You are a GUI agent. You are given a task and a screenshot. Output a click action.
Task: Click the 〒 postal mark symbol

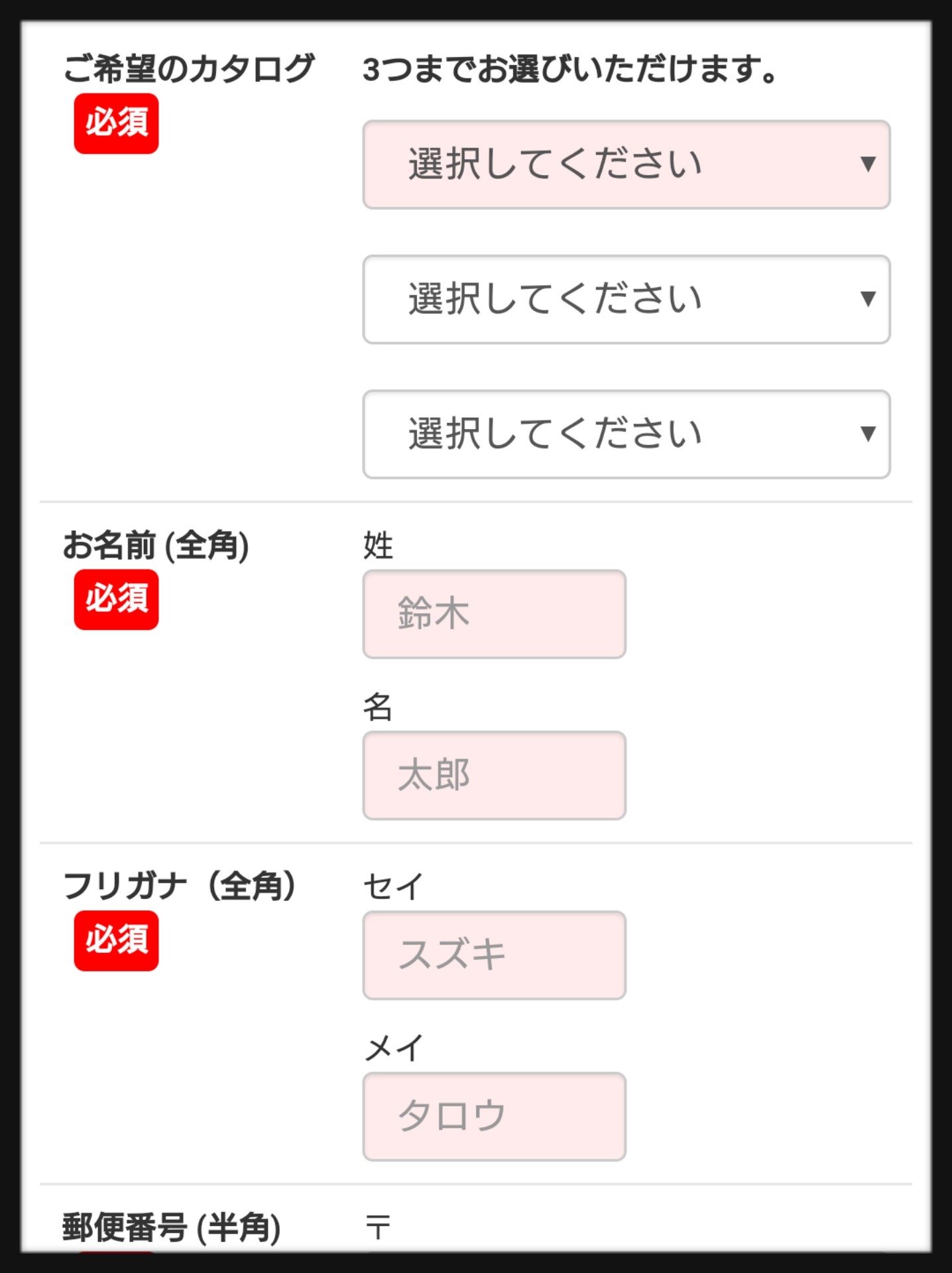point(378,1227)
